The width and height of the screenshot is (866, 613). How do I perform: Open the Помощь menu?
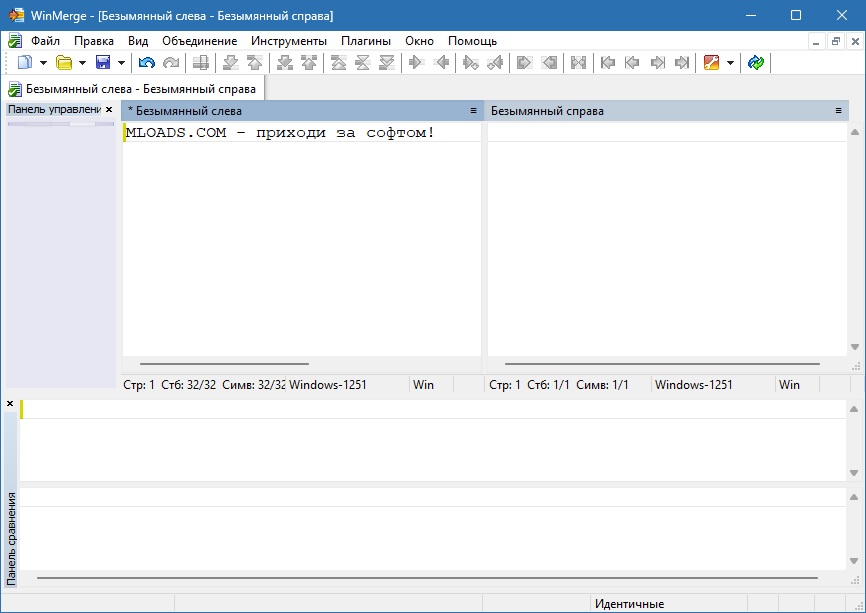(472, 41)
